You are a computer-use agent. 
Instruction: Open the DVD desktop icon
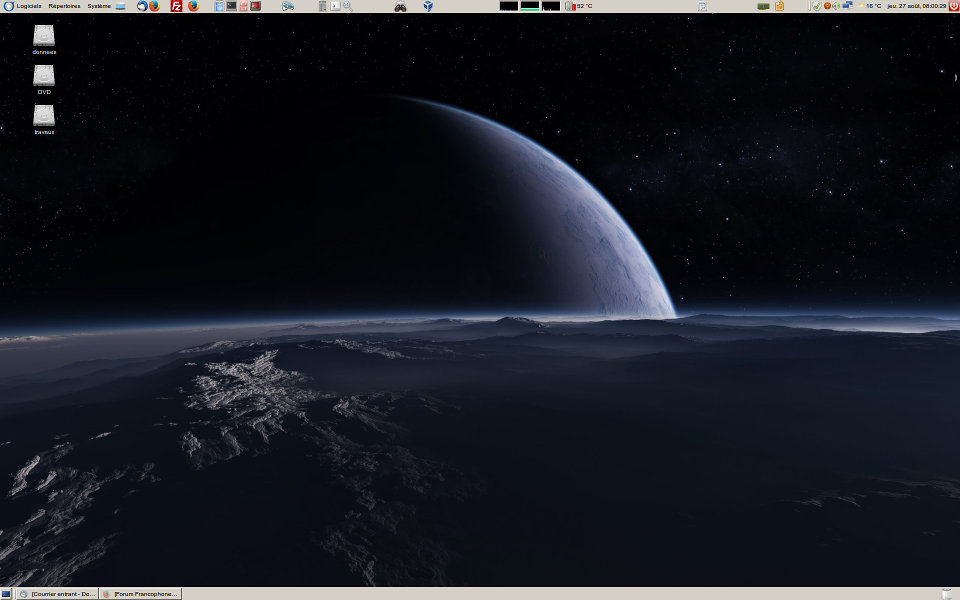(44, 80)
